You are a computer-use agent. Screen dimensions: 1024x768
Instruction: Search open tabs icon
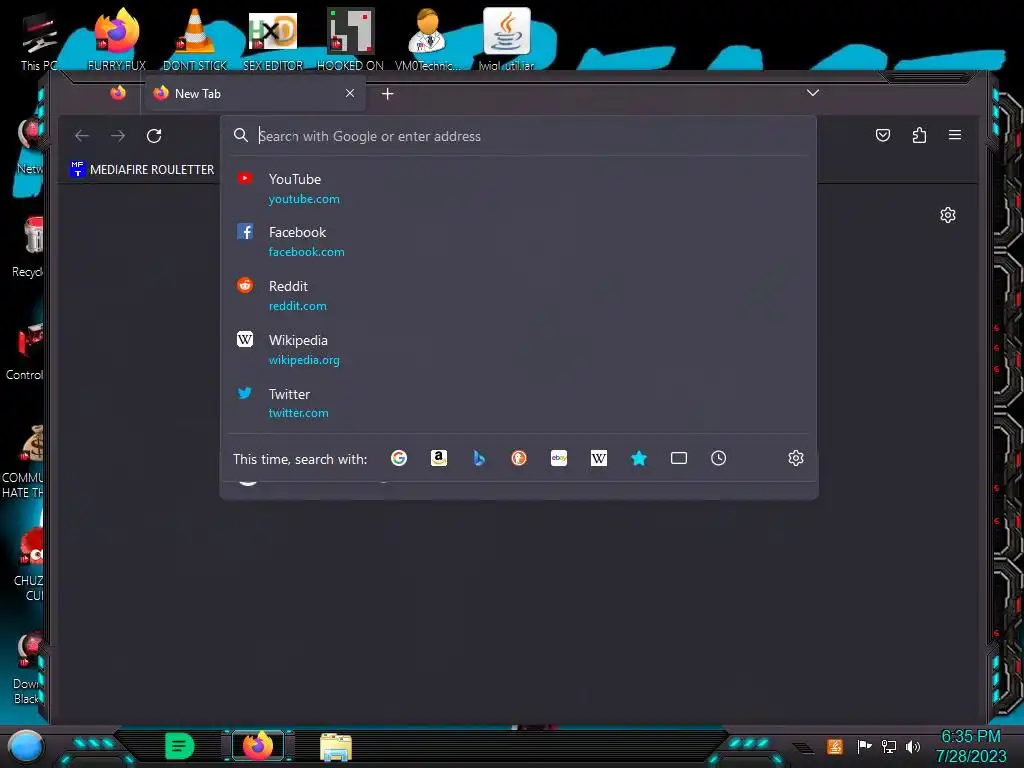click(x=679, y=458)
